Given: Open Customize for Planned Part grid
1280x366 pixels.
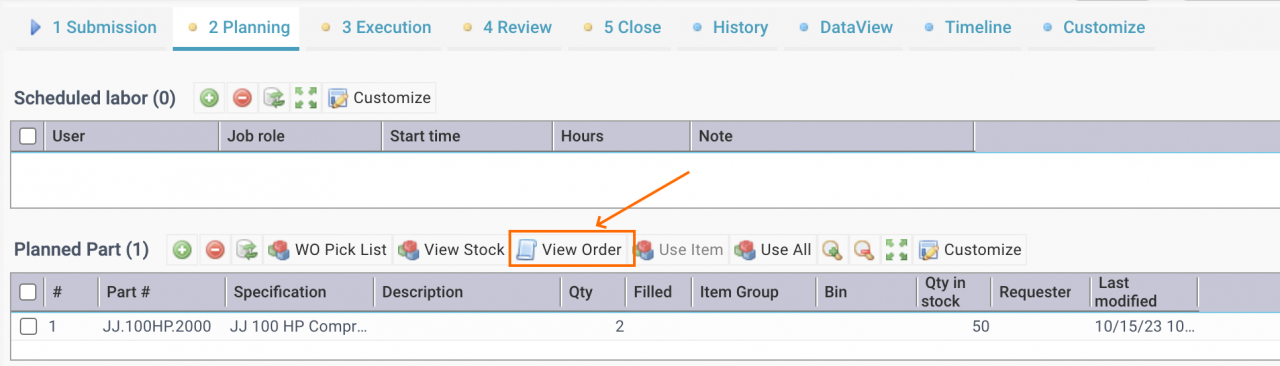Looking at the screenshot, I should pyautogui.click(x=971, y=250).
